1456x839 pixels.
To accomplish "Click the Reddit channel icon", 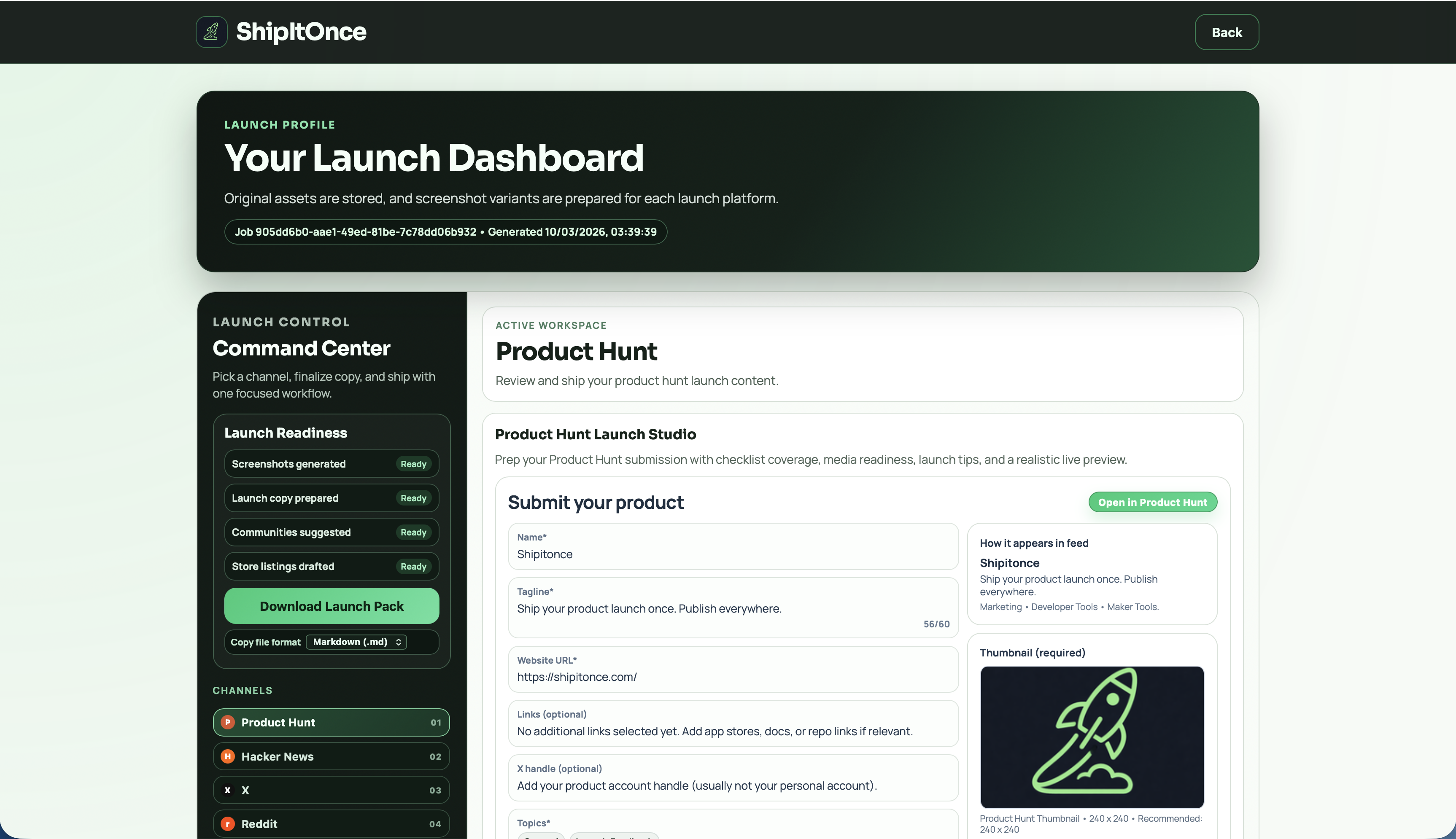I will point(228,823).
